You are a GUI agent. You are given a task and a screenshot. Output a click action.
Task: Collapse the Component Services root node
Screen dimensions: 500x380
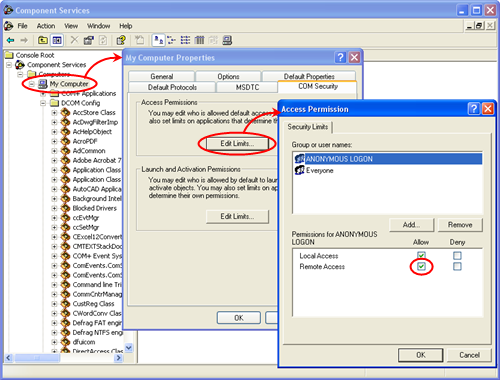coord(9,65)
